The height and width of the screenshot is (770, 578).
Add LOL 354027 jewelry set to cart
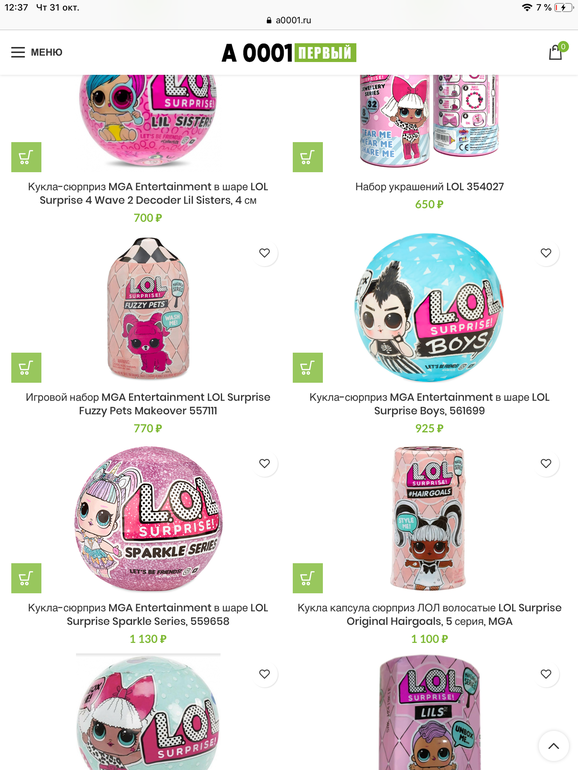click(308, 157)
